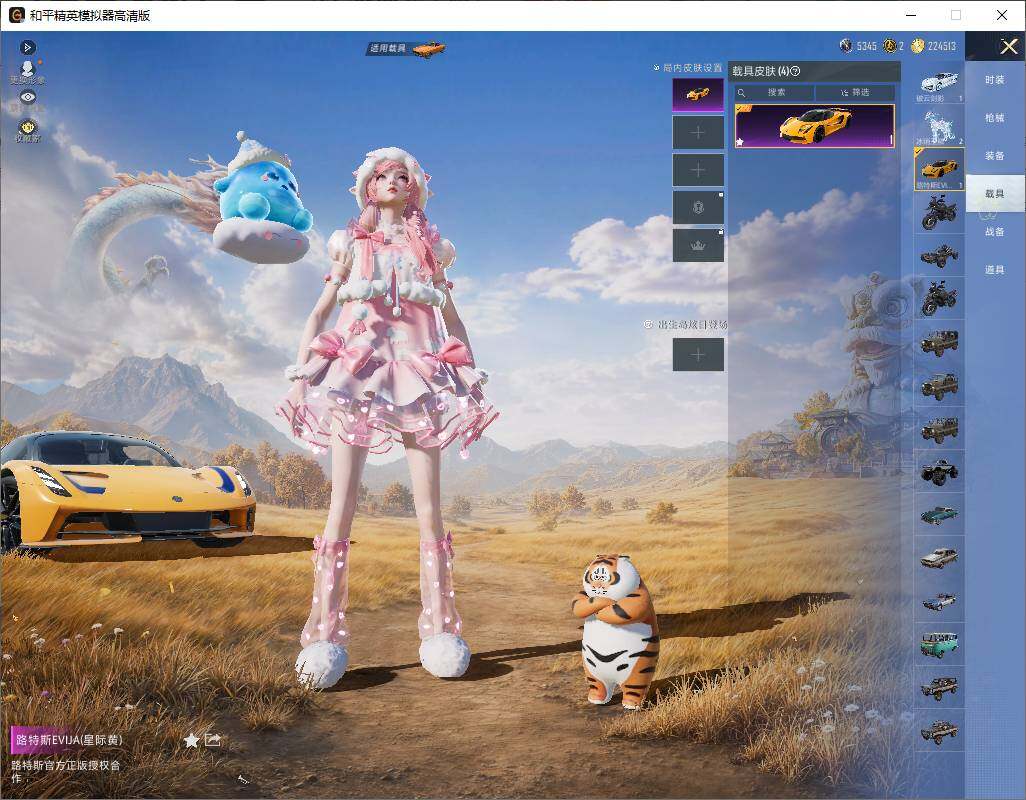This screenshot has width=1026, height=800.
Task: Click the 搜索 search field
Action: 774,92
